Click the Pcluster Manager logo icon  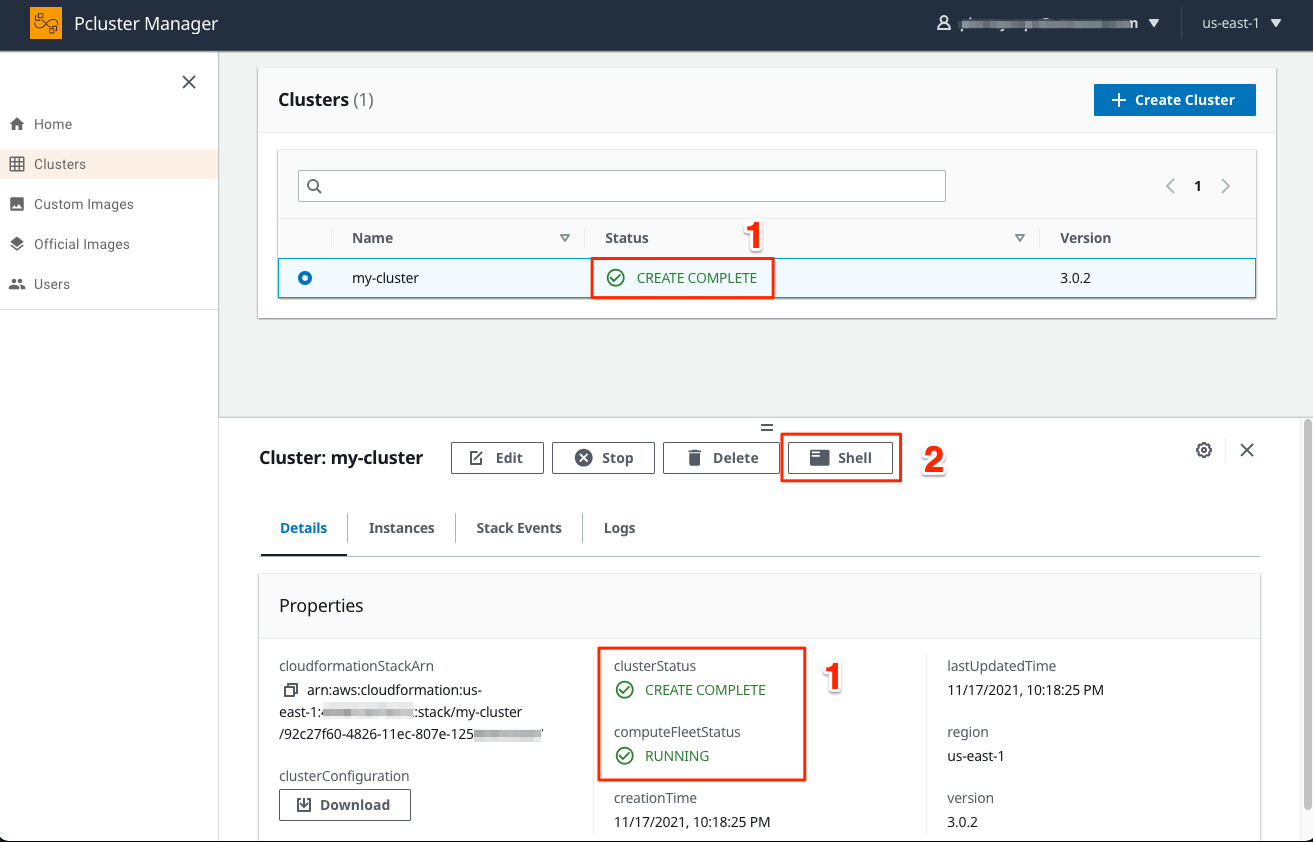(x=46, y=23)
